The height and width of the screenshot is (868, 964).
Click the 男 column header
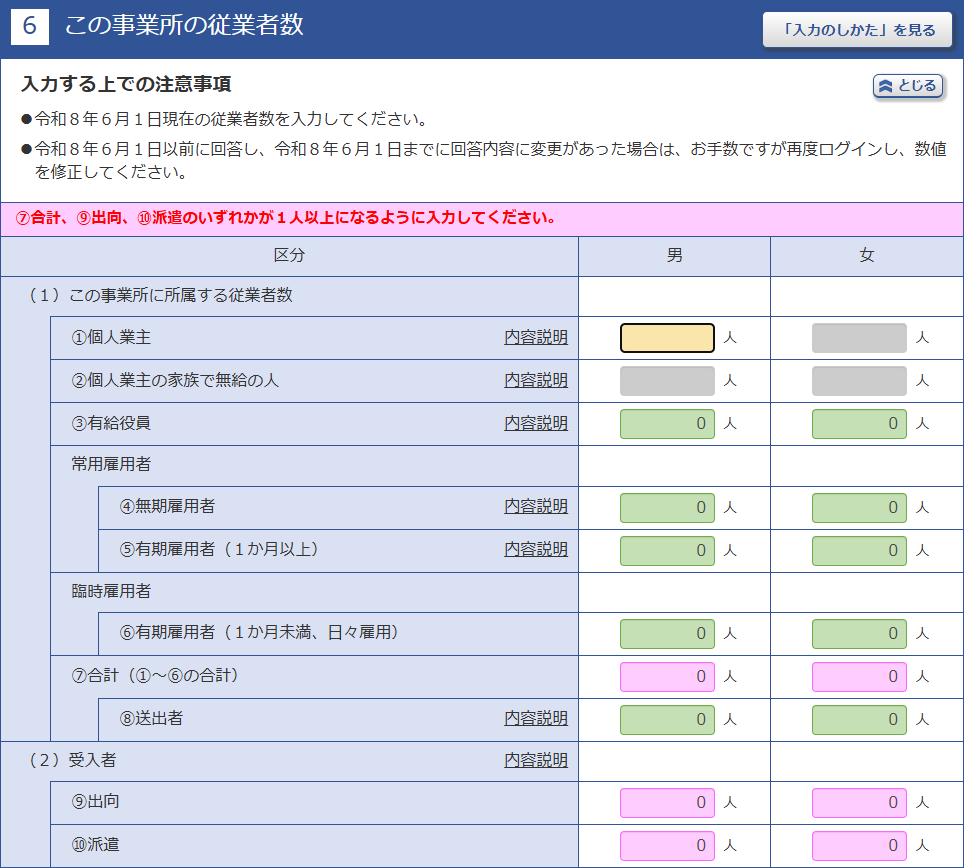[x=674, y=256]
